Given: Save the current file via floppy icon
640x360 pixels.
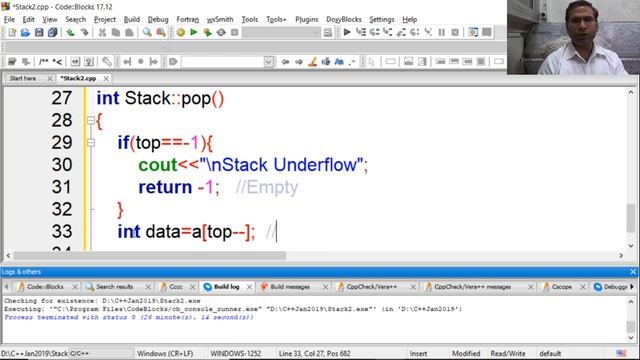Looking at the screenshot, I should pos(39,32).
